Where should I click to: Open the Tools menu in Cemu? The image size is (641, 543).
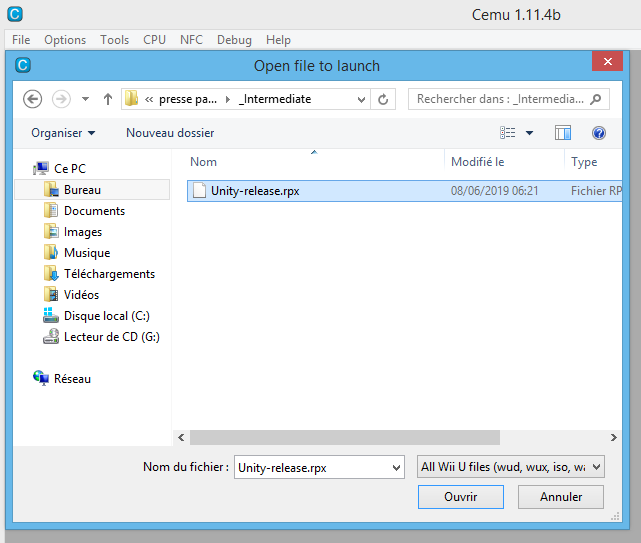[114, 40]
